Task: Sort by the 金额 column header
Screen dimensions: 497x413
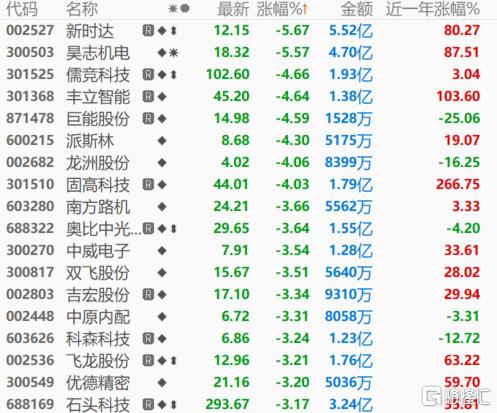Action: (356, 9)
